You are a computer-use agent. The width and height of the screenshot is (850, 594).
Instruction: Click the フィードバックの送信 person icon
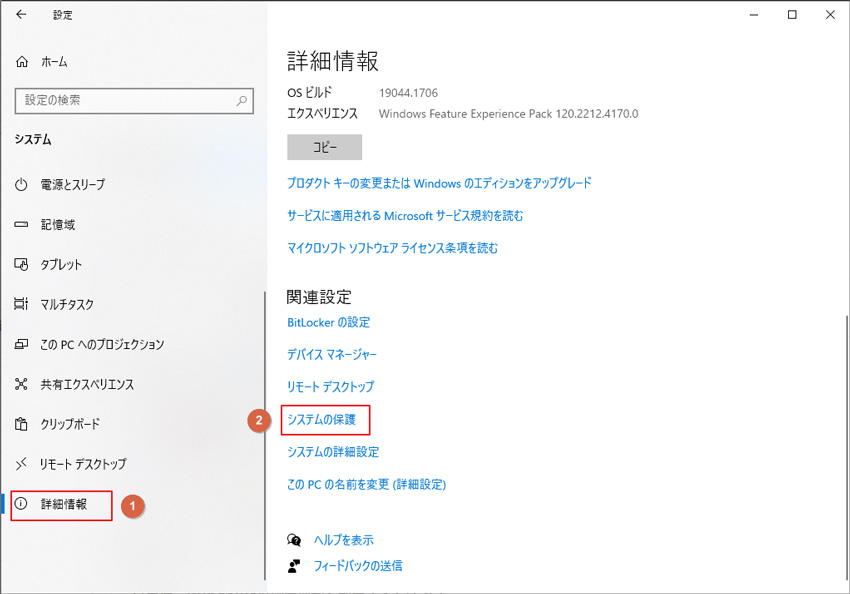tap(294, 566)
